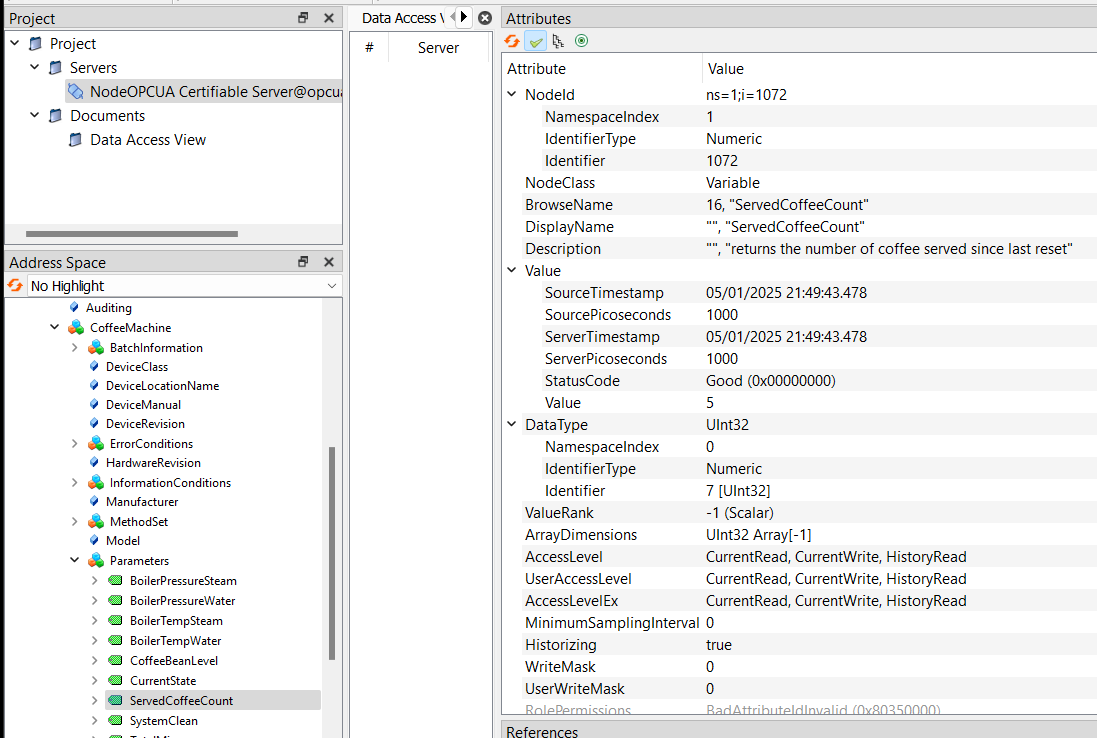Expand the ErrorConditions tree node
The image size is (1097, 738).
75,444
